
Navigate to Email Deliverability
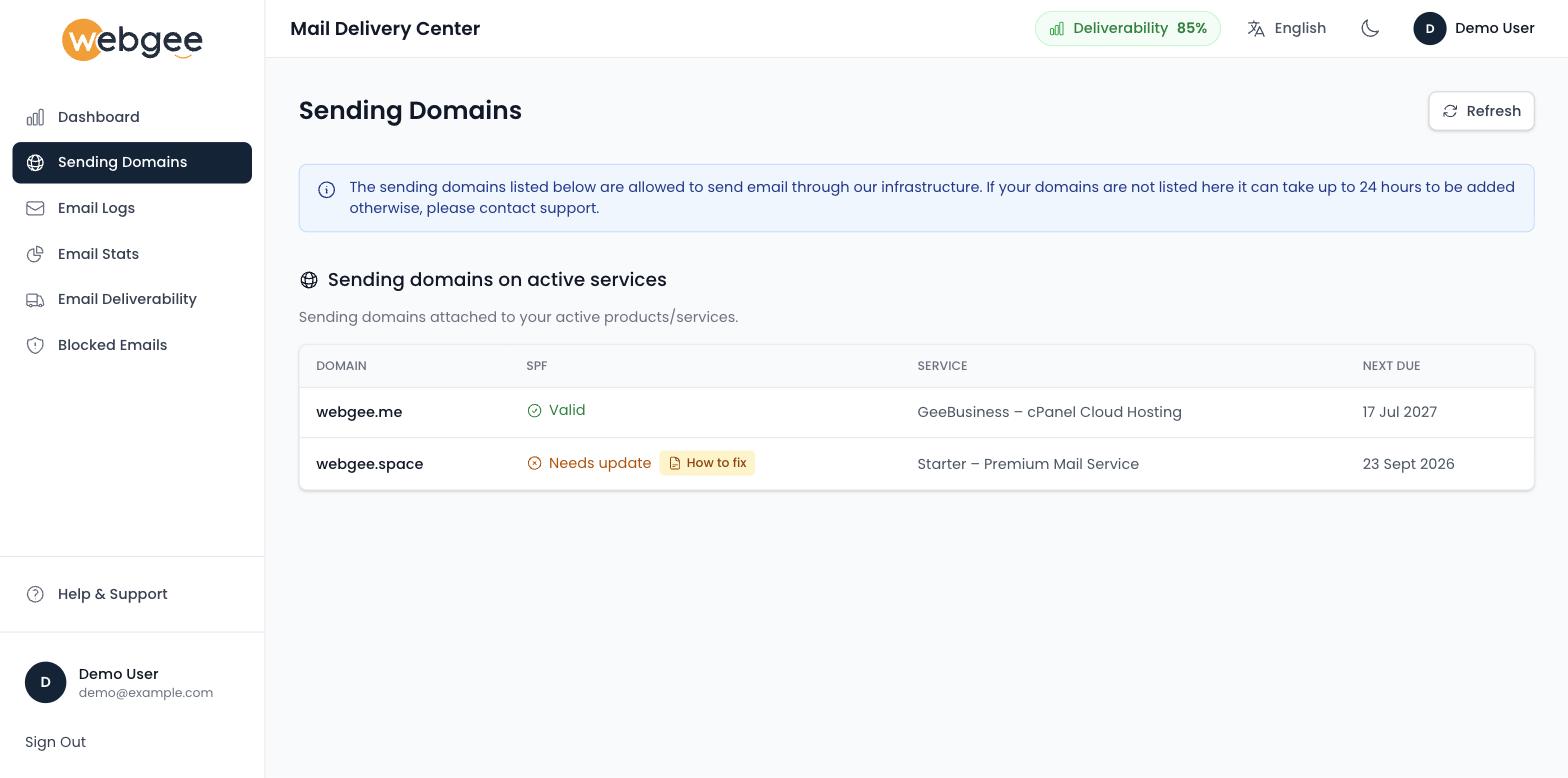point(132,300)
